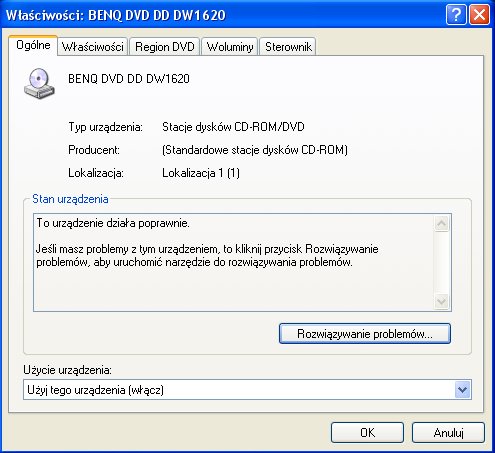Click the window title bar text
The width and height of the screenshot is (495, 453).
[x=116, y=15]
